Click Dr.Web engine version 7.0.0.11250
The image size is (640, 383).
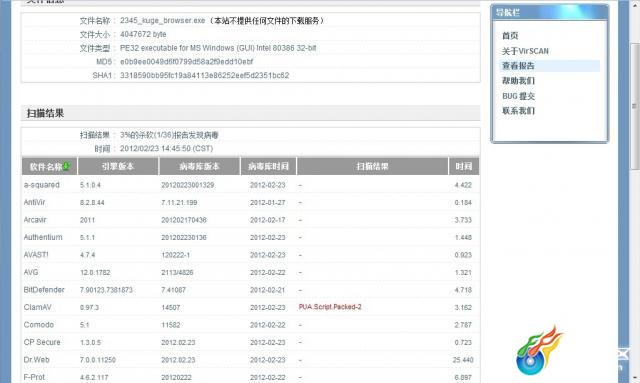coord(98,360)
